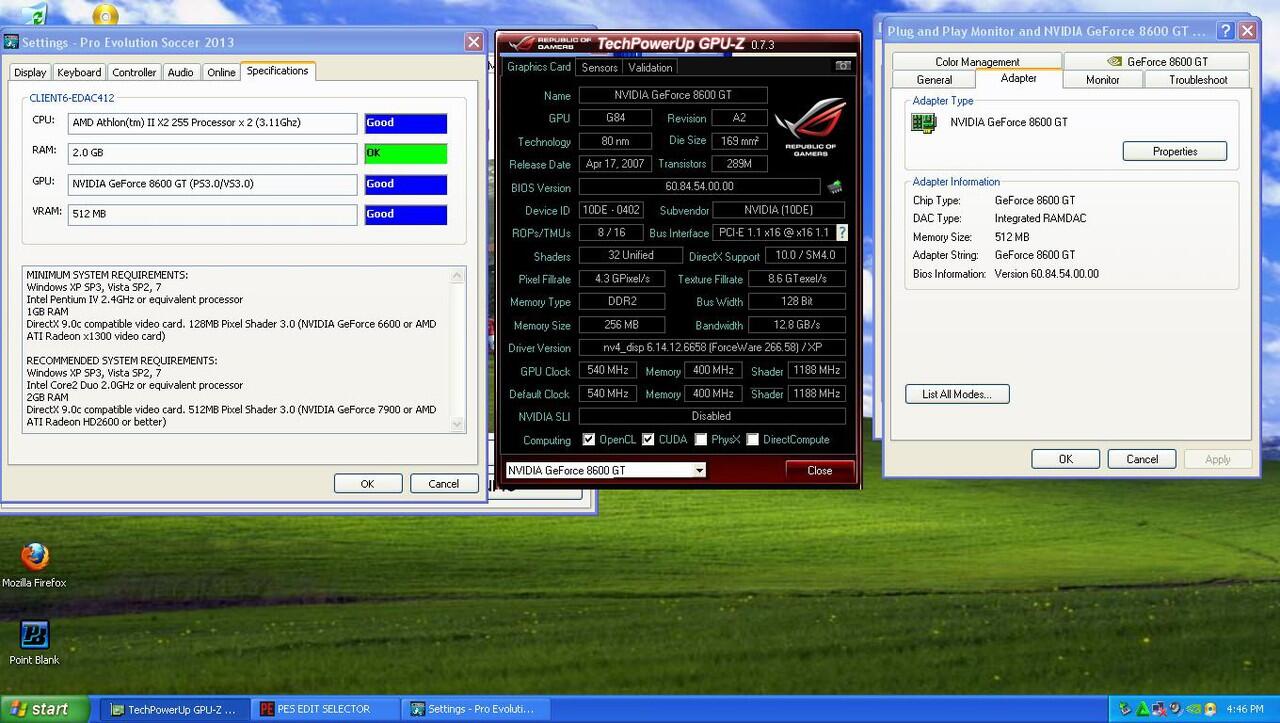This screenshot has width=1280, height=723.
Task: Switch to Troubleshoot tab
Action: point(1198,80)
